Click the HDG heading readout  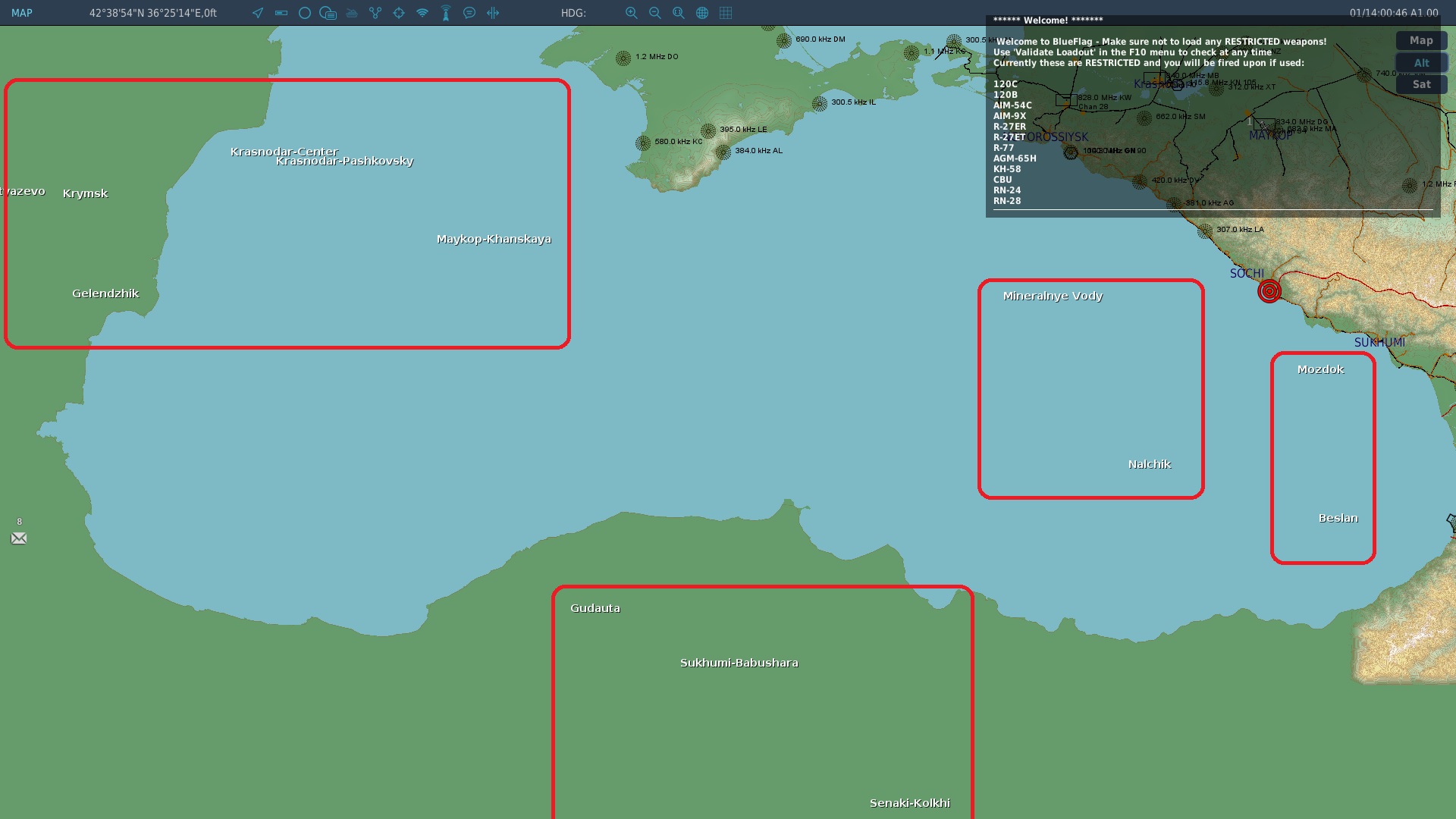[x=573, y=13]
